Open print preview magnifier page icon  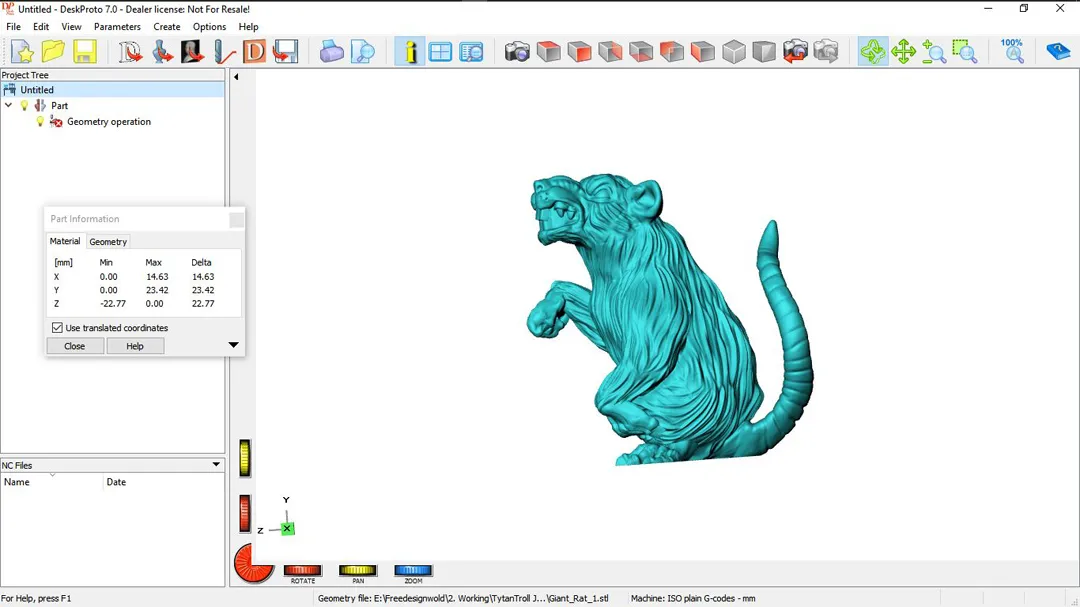(x=362, y=52)
